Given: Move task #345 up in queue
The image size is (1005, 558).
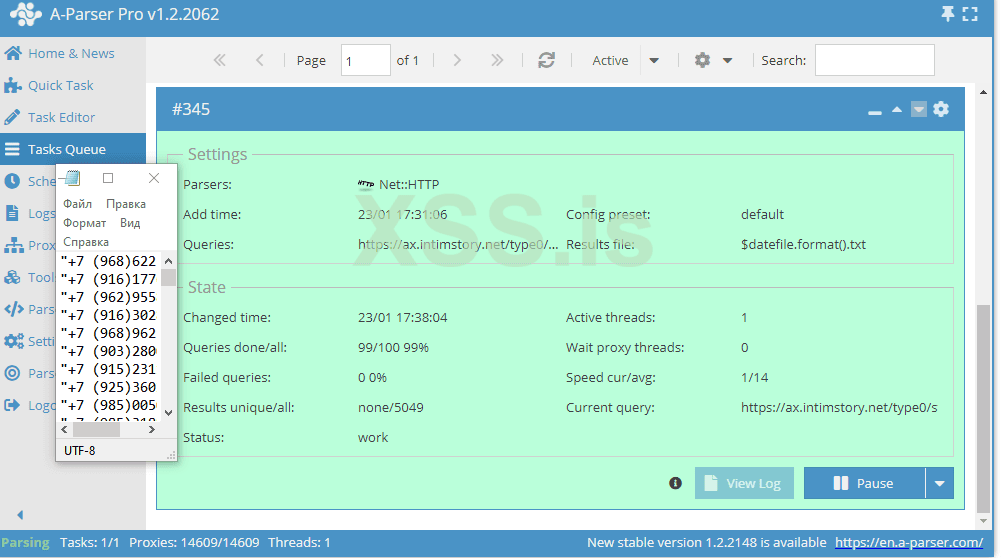Looking at the screenshot, I should click(897, 110).
